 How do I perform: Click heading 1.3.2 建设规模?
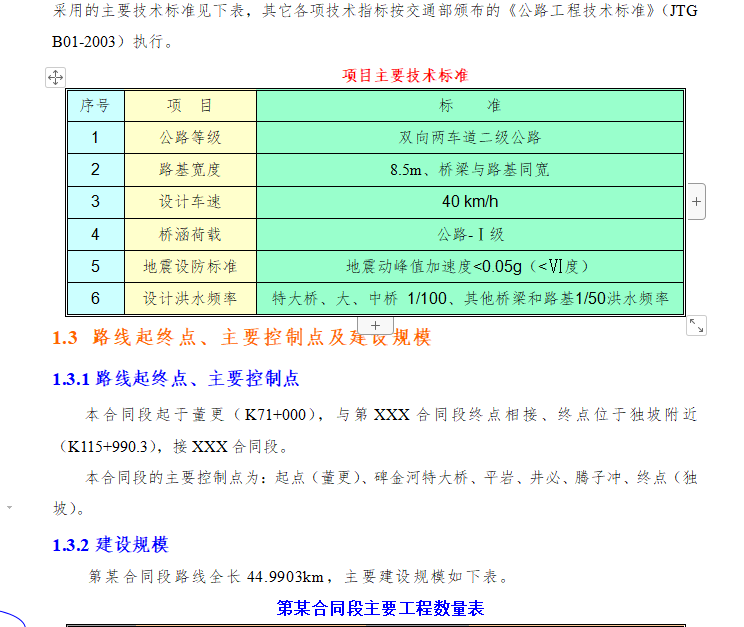[x=110, y=545]
